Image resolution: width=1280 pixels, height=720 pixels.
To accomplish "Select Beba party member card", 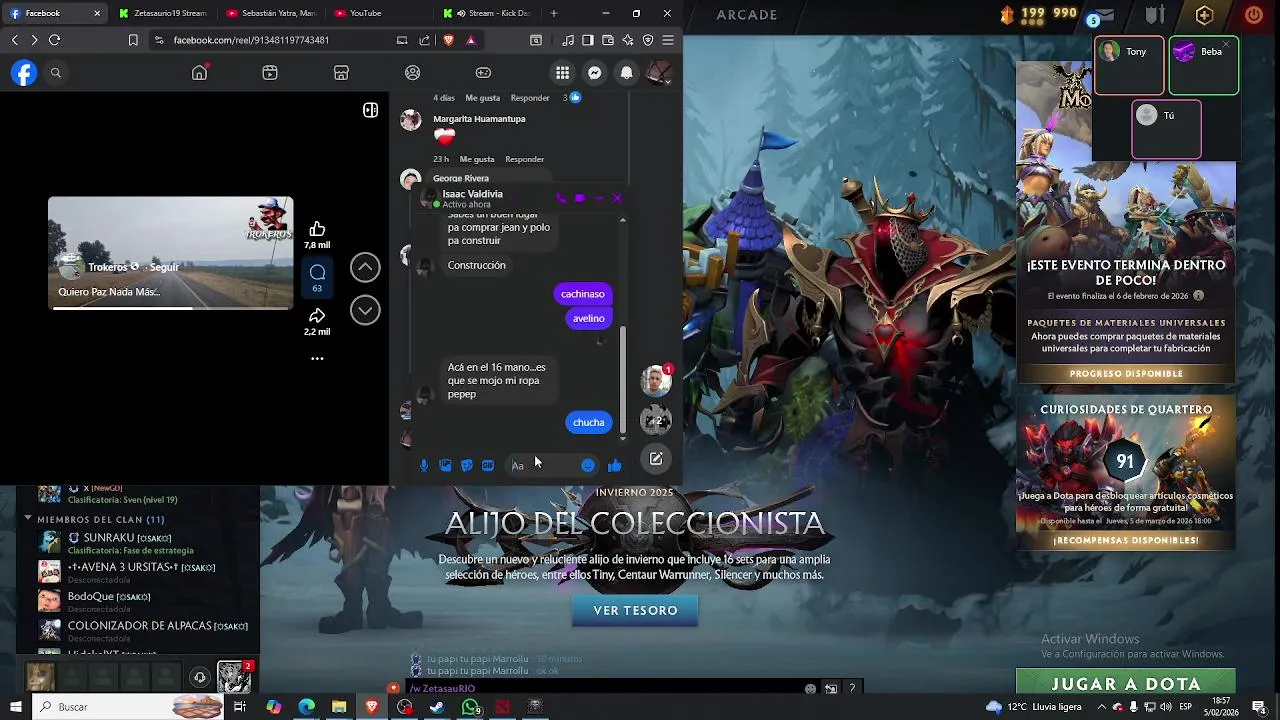I will (x=1204, y=66).
